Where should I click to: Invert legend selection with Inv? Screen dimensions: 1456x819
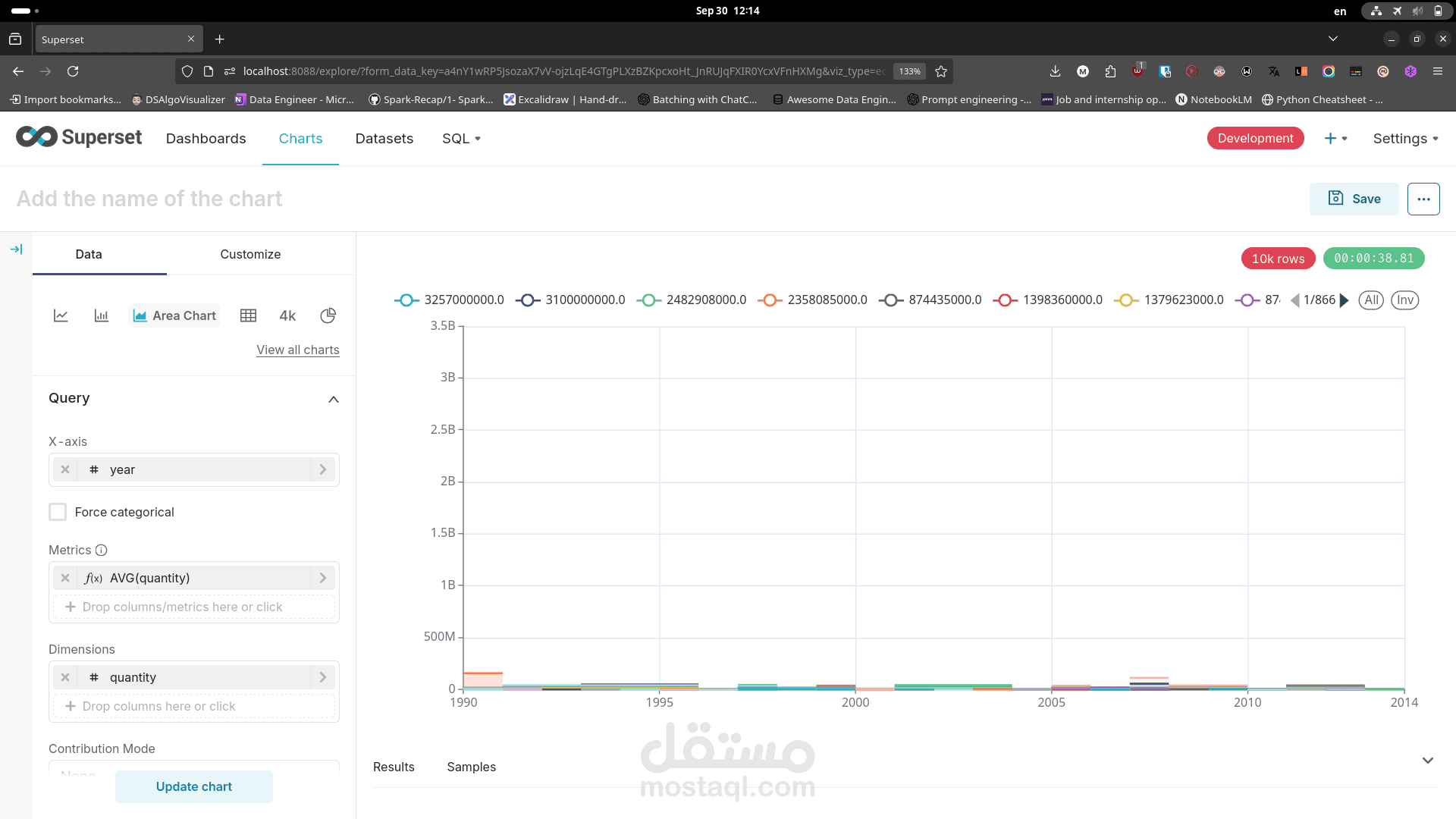[x=1405, y=300]
